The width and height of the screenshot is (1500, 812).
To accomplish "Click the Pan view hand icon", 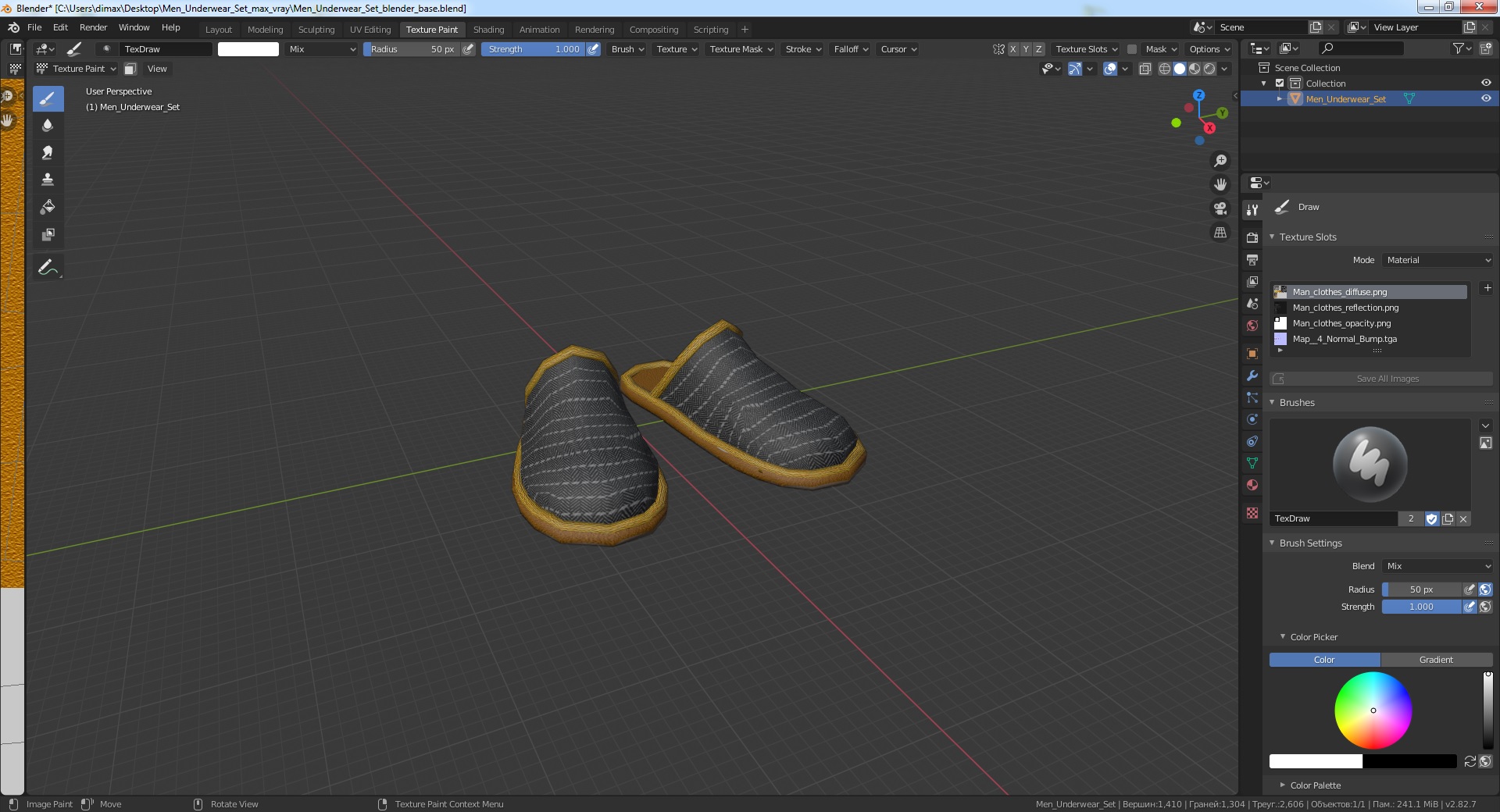I will click(x=1220, y=184).
